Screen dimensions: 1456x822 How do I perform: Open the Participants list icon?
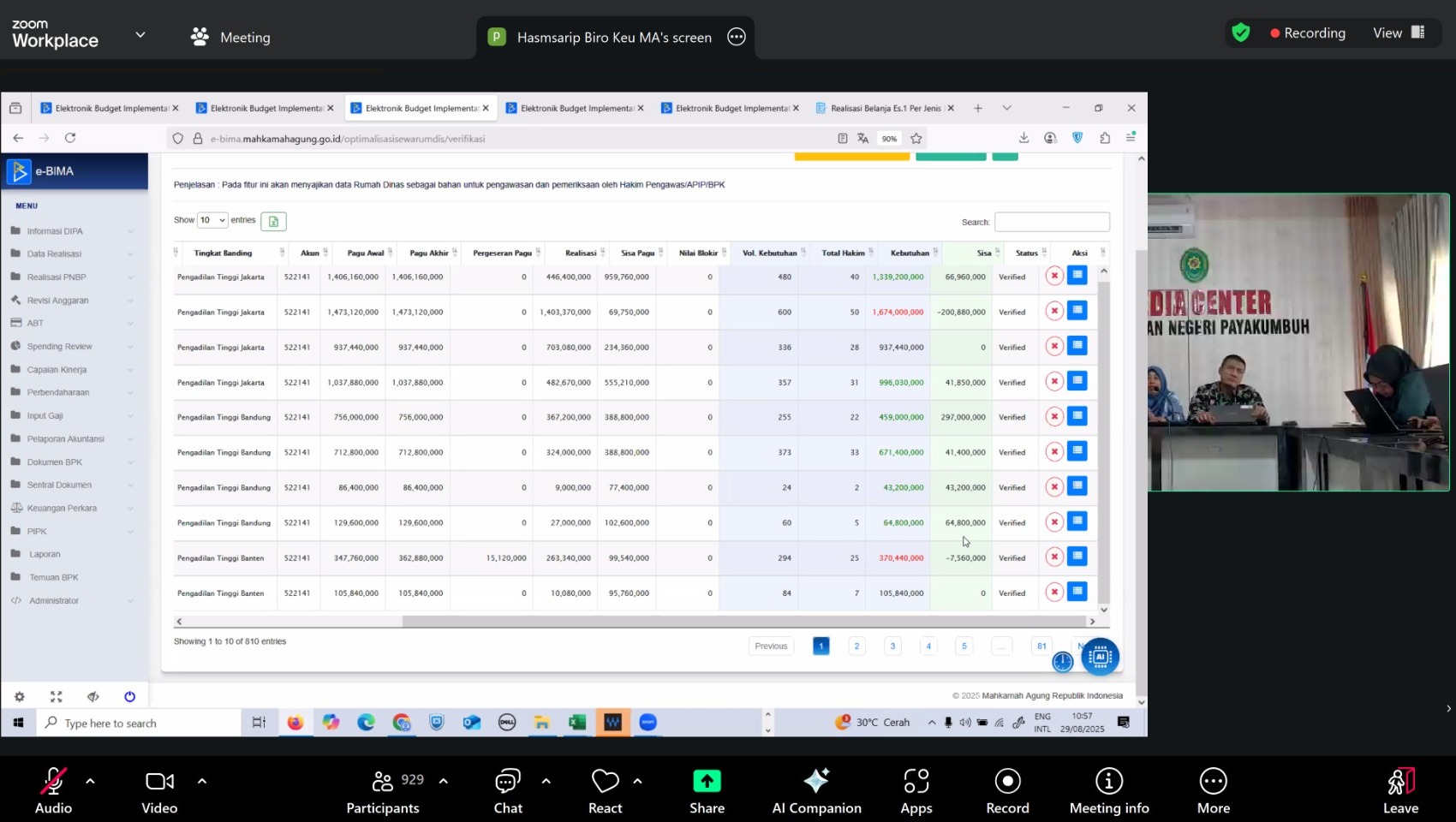point(383,781)
